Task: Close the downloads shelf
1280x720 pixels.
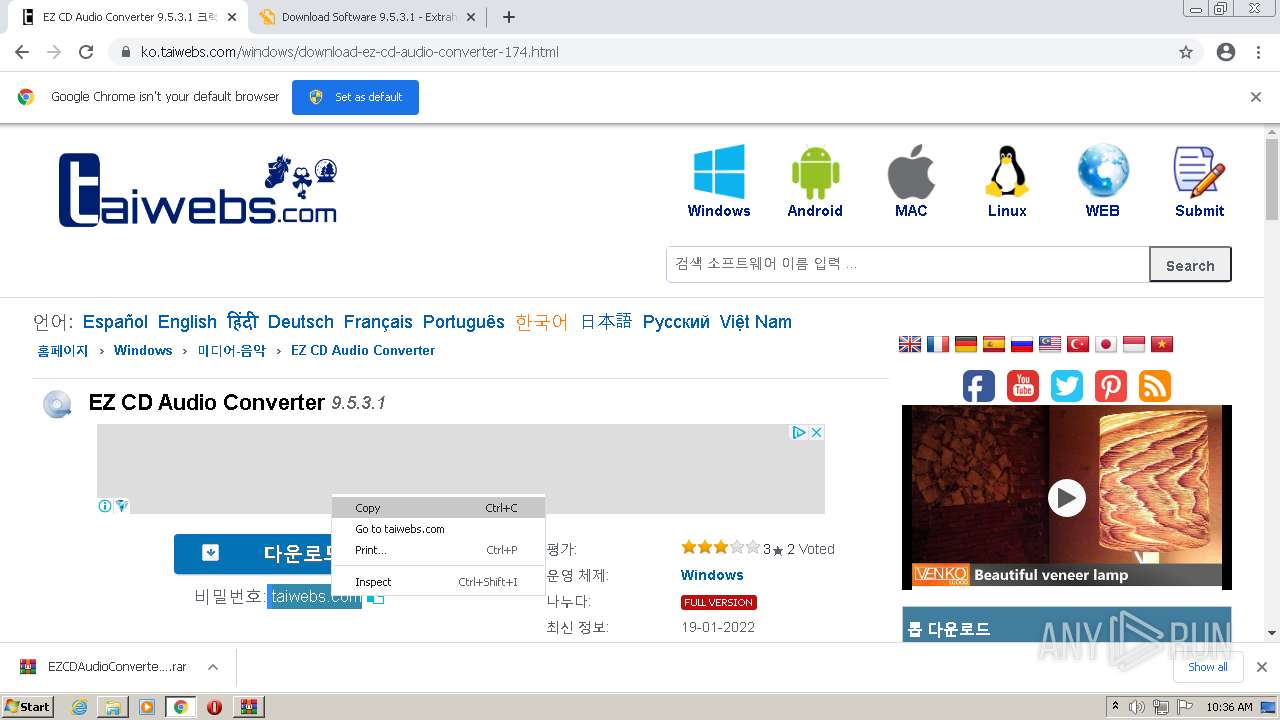Action: (x=1262, y=667)
